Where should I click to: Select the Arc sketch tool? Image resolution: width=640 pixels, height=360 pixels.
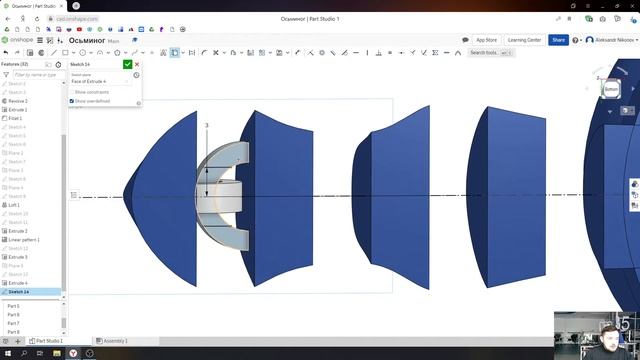pyautogui.click(x=100, y=53)
